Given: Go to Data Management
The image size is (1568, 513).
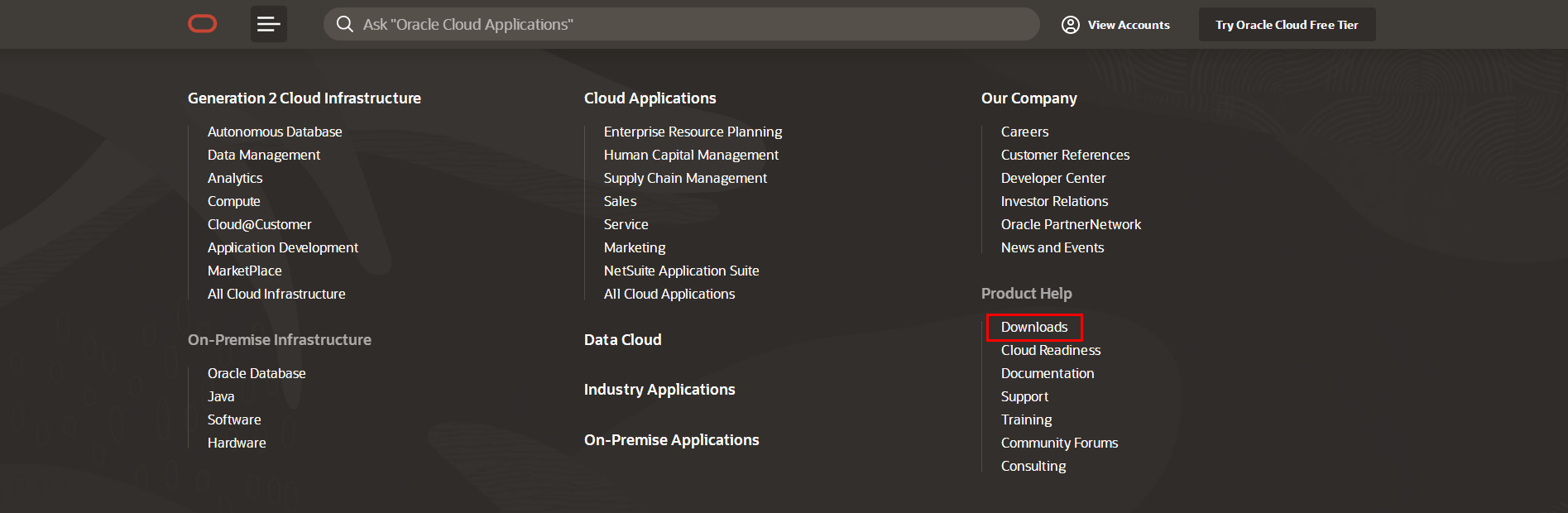Looking at the screenshot, I should pyautogui.click(x=264, y=155).
